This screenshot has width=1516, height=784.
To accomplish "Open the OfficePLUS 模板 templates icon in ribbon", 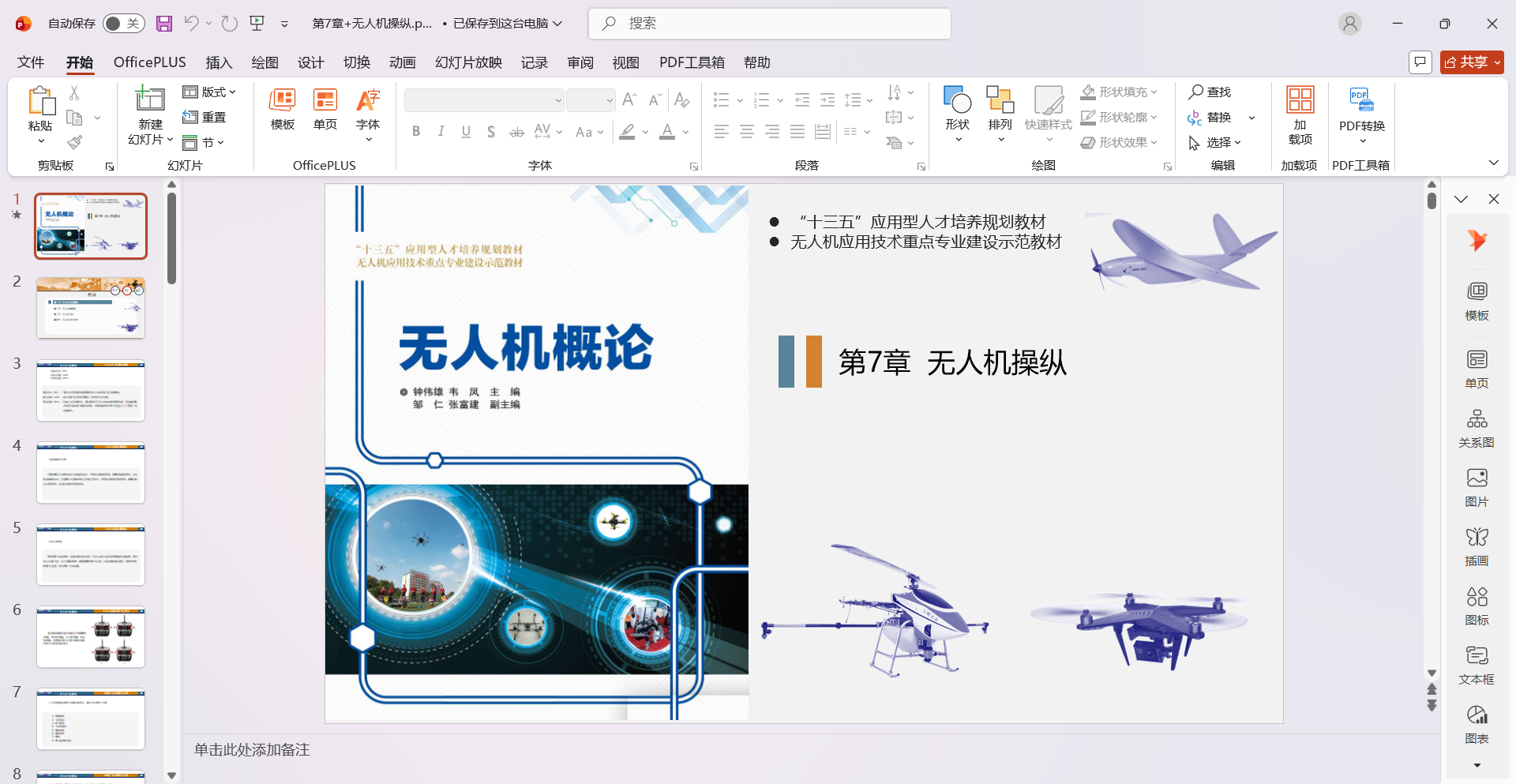I will [283, 100].
